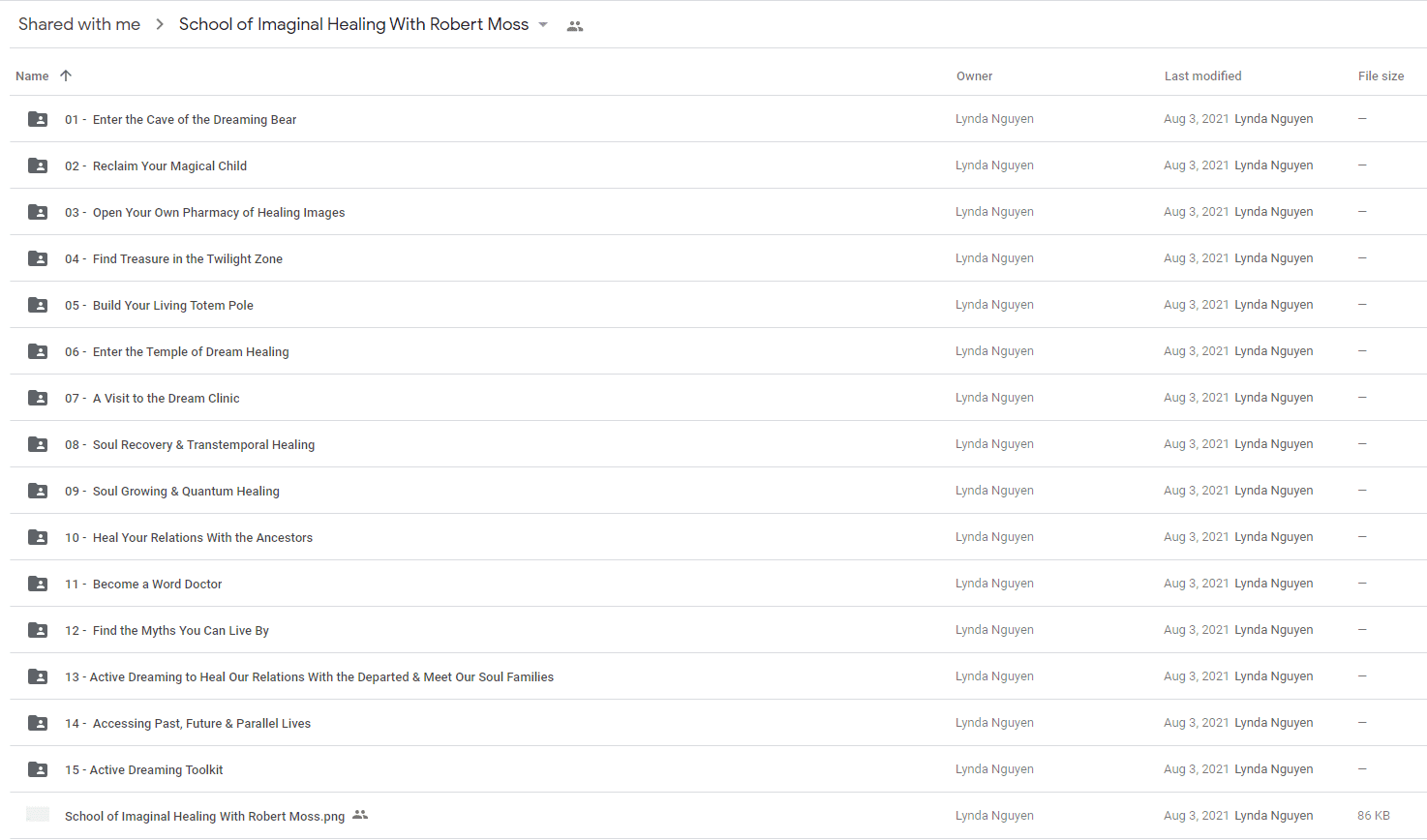
Task: Select "10 - Heal Your Relations With the Ancestors"
Action: (189, 537)
